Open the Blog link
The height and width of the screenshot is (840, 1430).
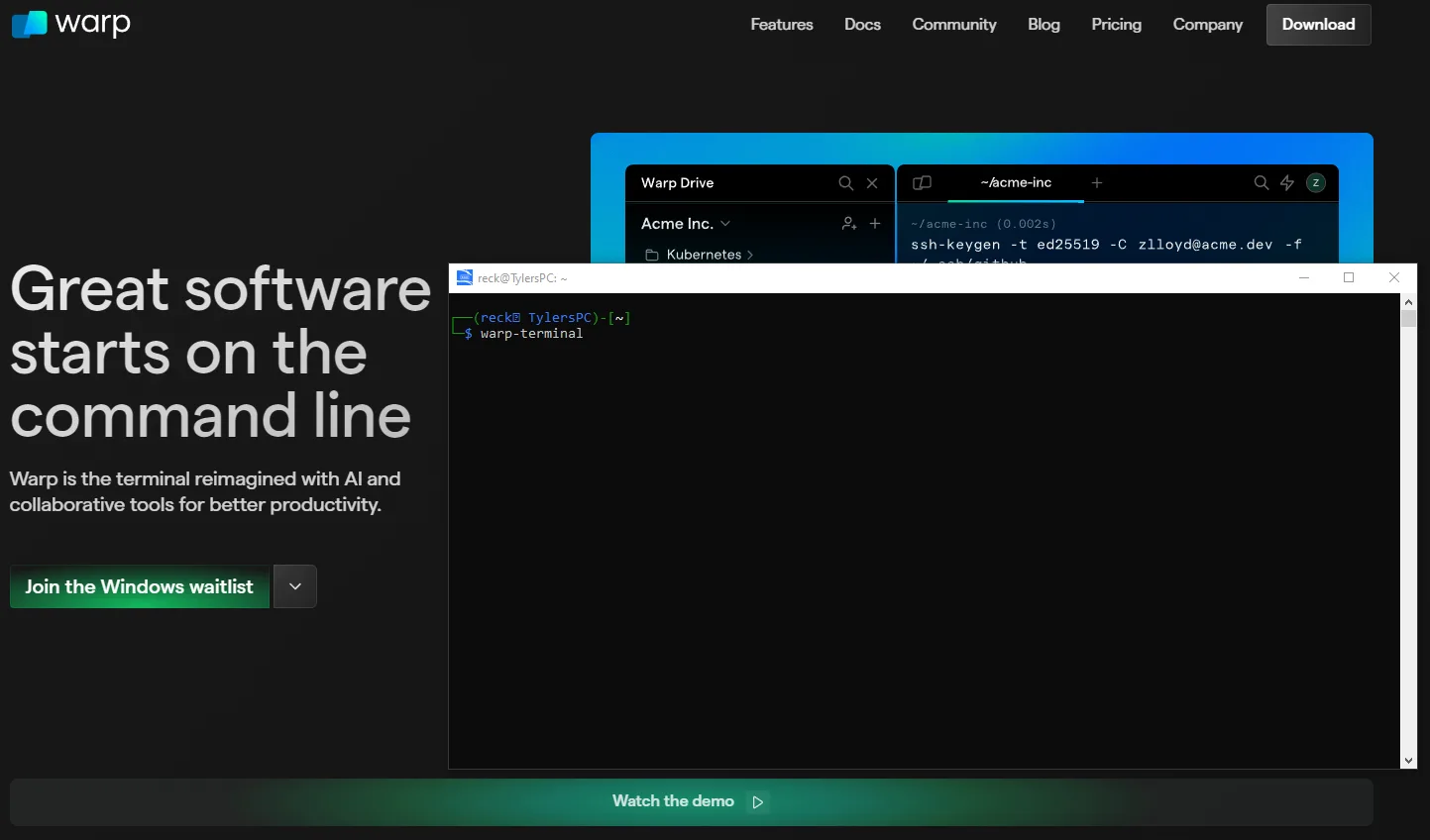(x=1044, y=25)
